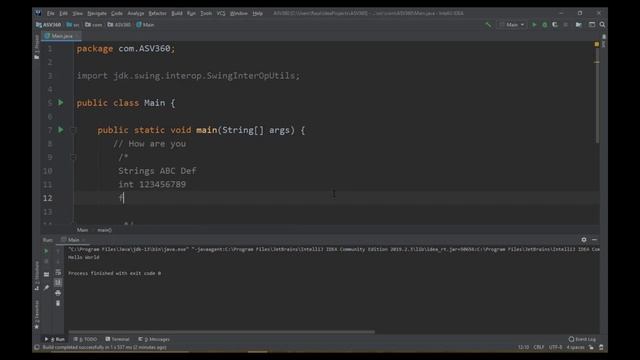Click the Run console horizontal scrollbar

point(221,332)
